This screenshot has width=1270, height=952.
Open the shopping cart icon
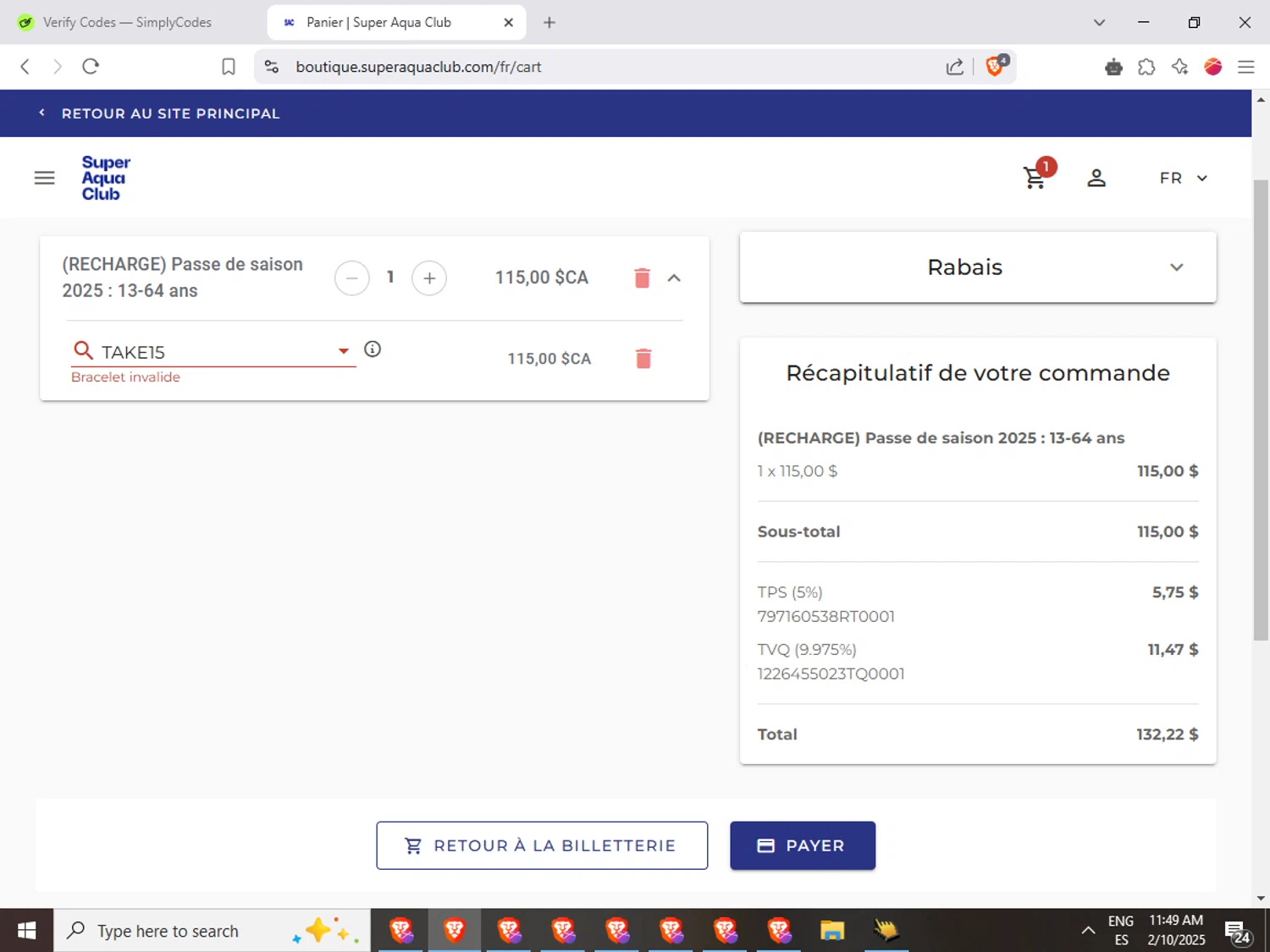[x=1035, y=178]
